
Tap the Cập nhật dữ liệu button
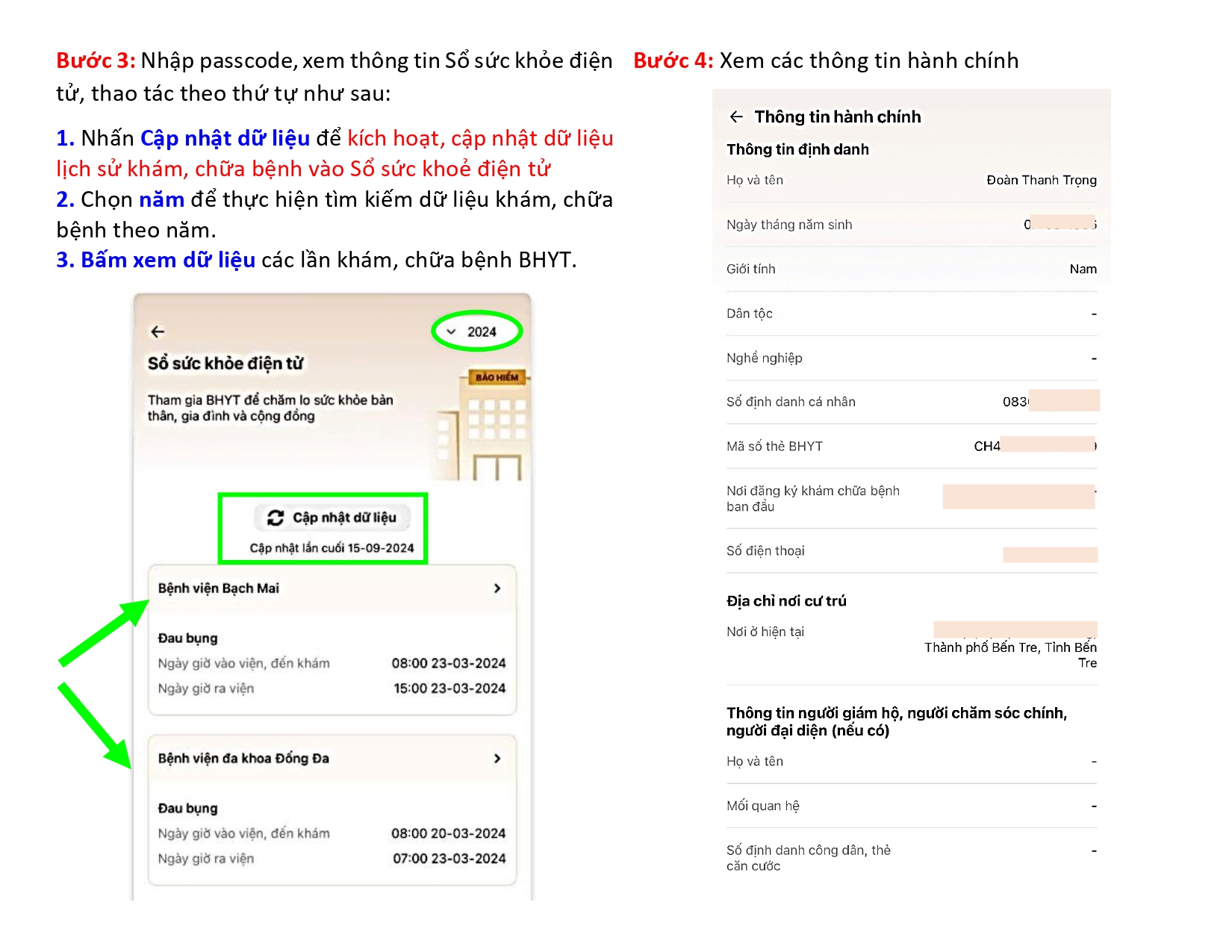coord(333,517)
